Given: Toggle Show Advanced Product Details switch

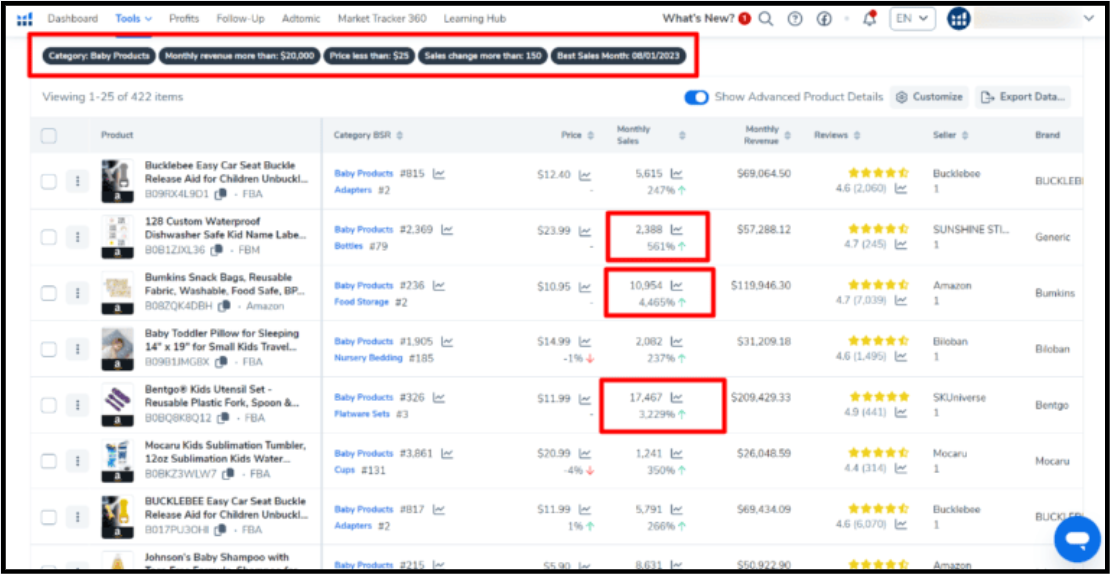Looking at the screenshot, I should 696,97.
